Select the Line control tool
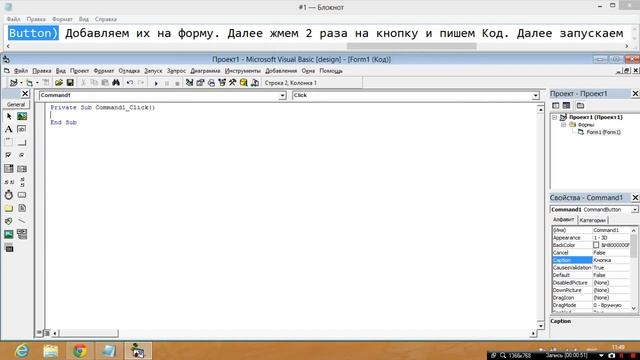 pos(22,221)
